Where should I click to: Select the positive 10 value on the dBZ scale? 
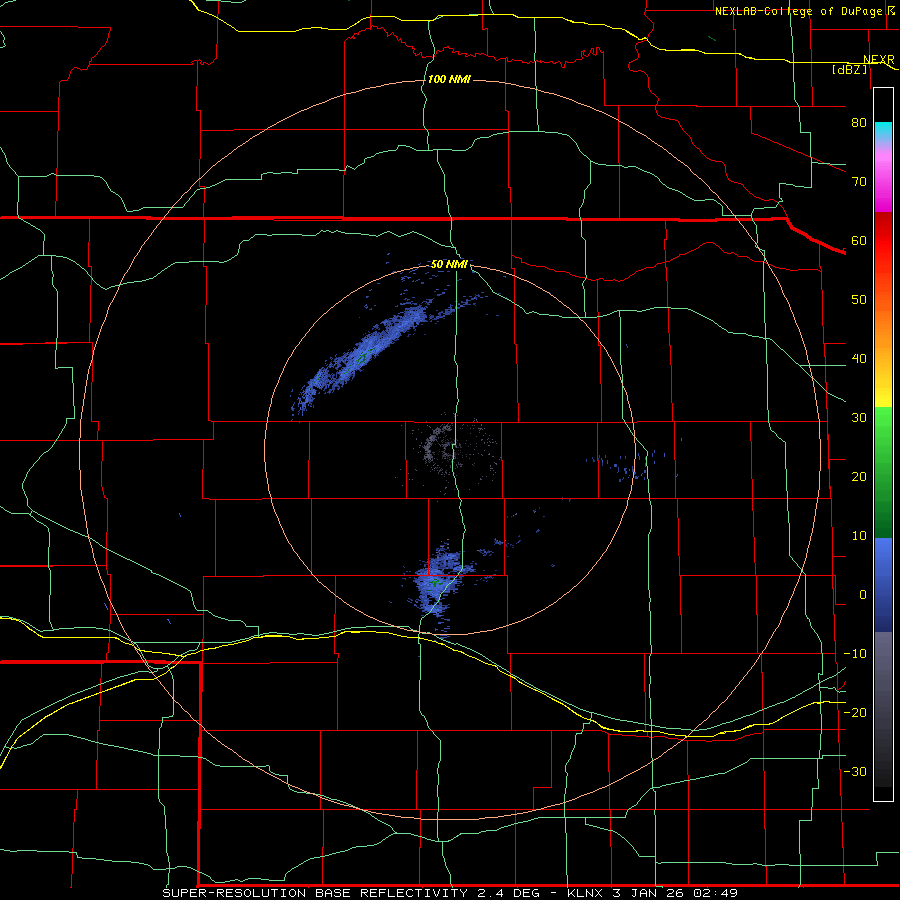pos(859,536)
